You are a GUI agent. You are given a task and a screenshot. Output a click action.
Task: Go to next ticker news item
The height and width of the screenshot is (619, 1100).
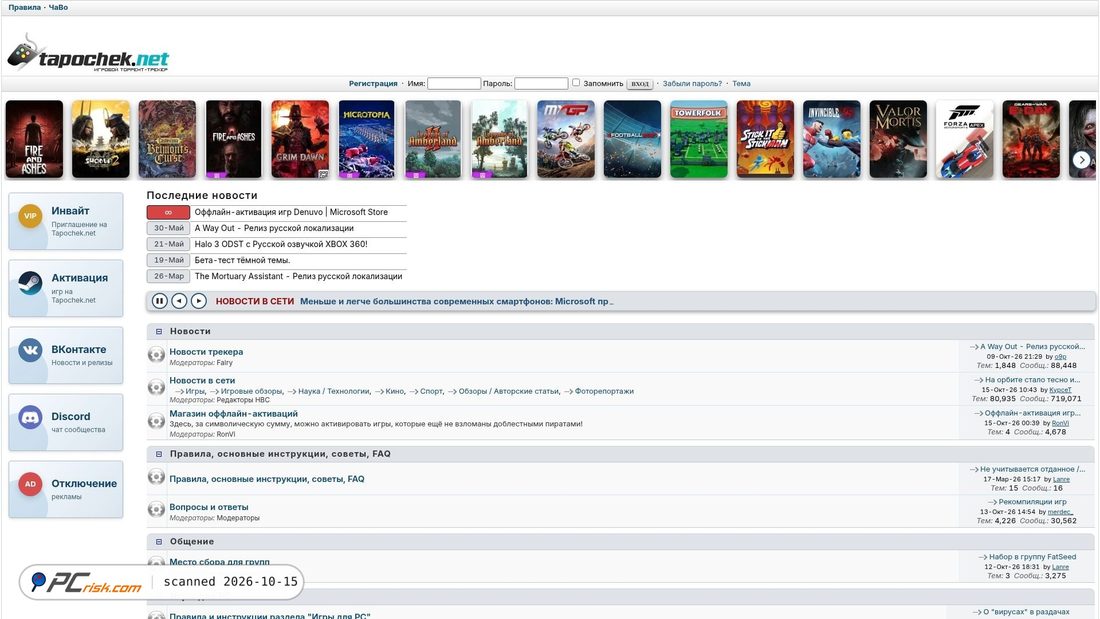199,301
